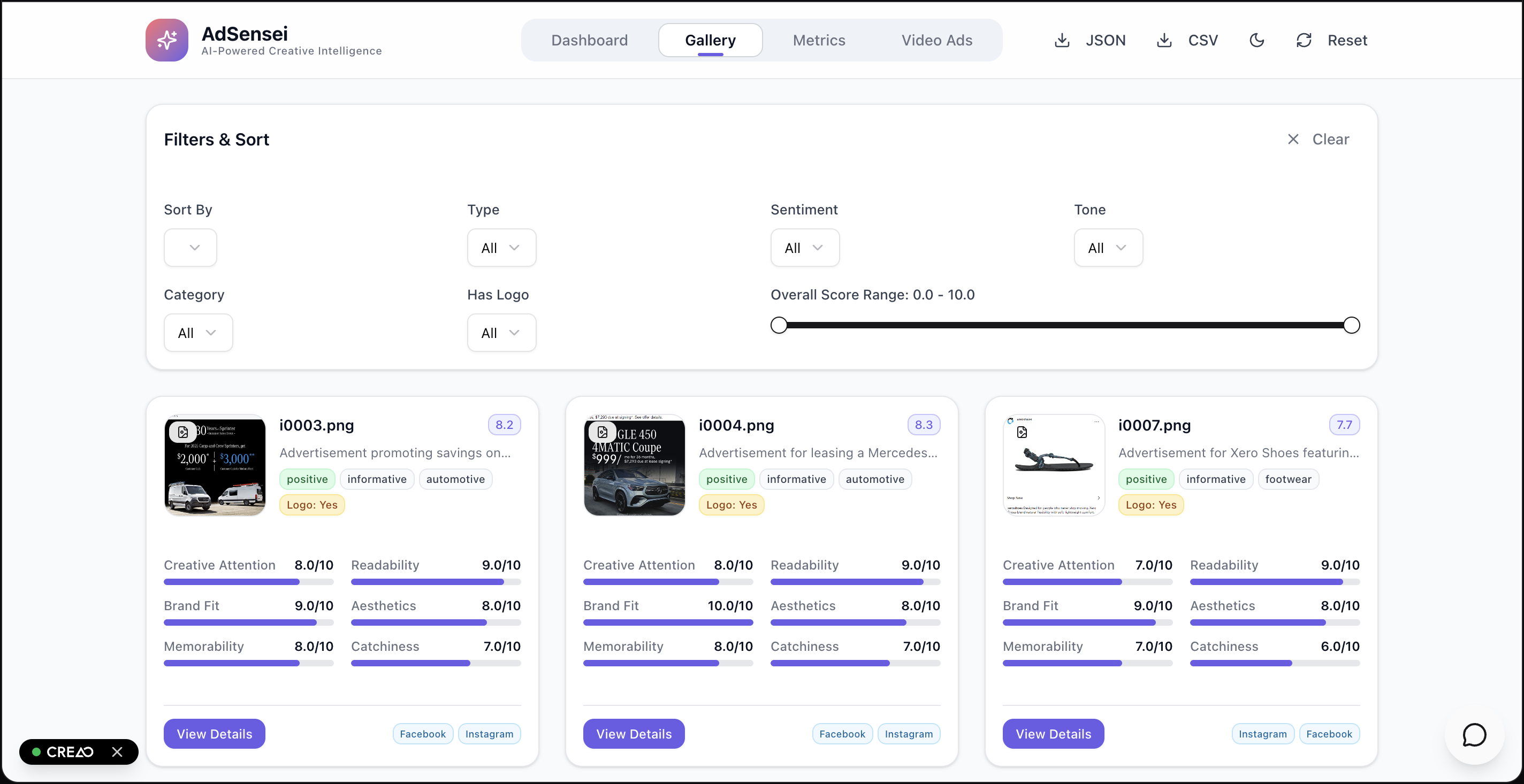1524x784 pixels.
Task: Click View Details for i0004.png
Action: coord(634,734)
